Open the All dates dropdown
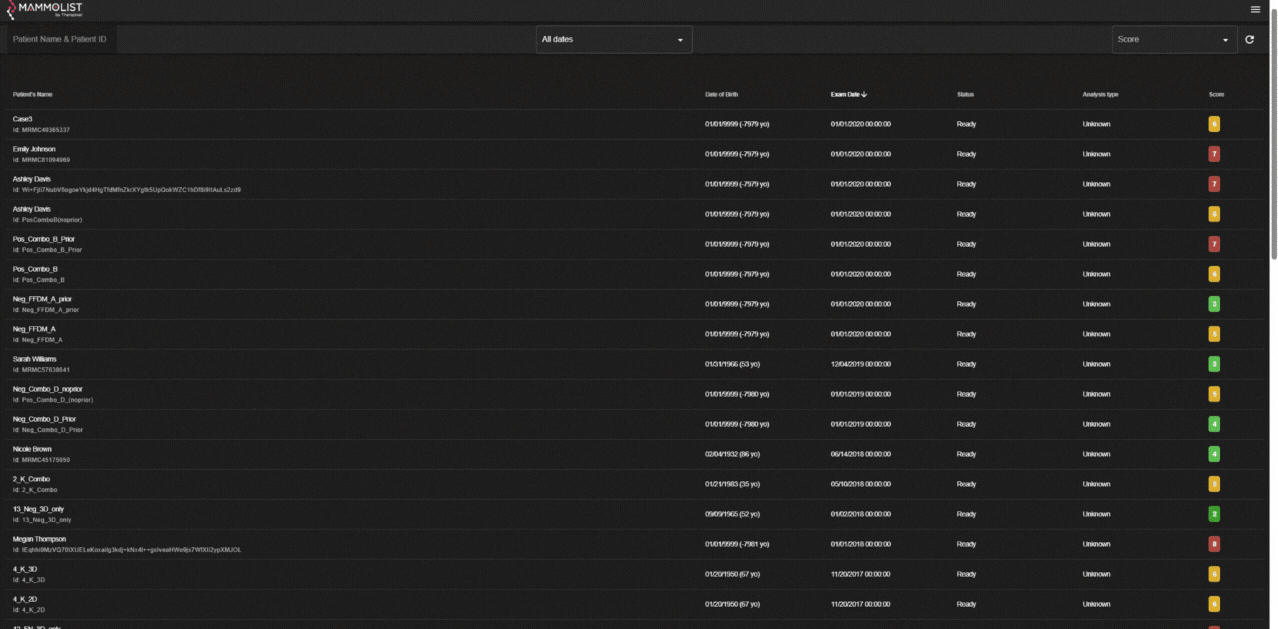This screenshot has width=1278, height=629. coord(614,40)
